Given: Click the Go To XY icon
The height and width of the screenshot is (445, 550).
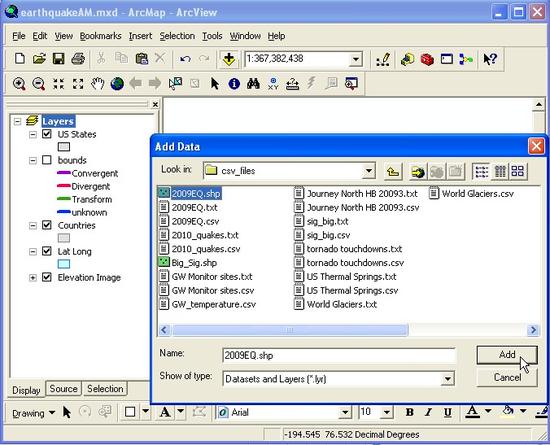Looking at the screenshot, I should click(273, 83).
